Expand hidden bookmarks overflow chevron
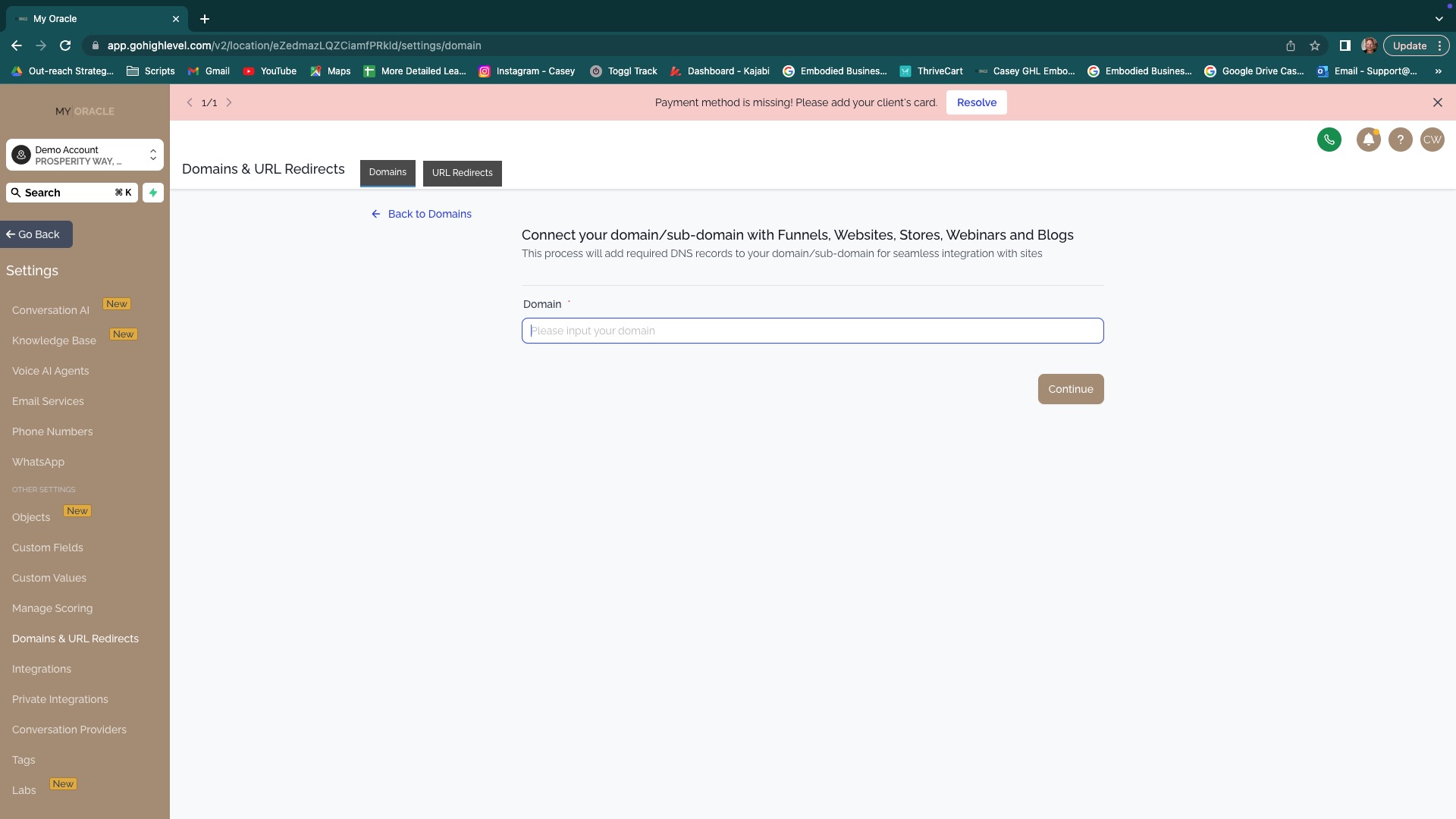This screenshot has height=819, width=1456. [1438, 71]
